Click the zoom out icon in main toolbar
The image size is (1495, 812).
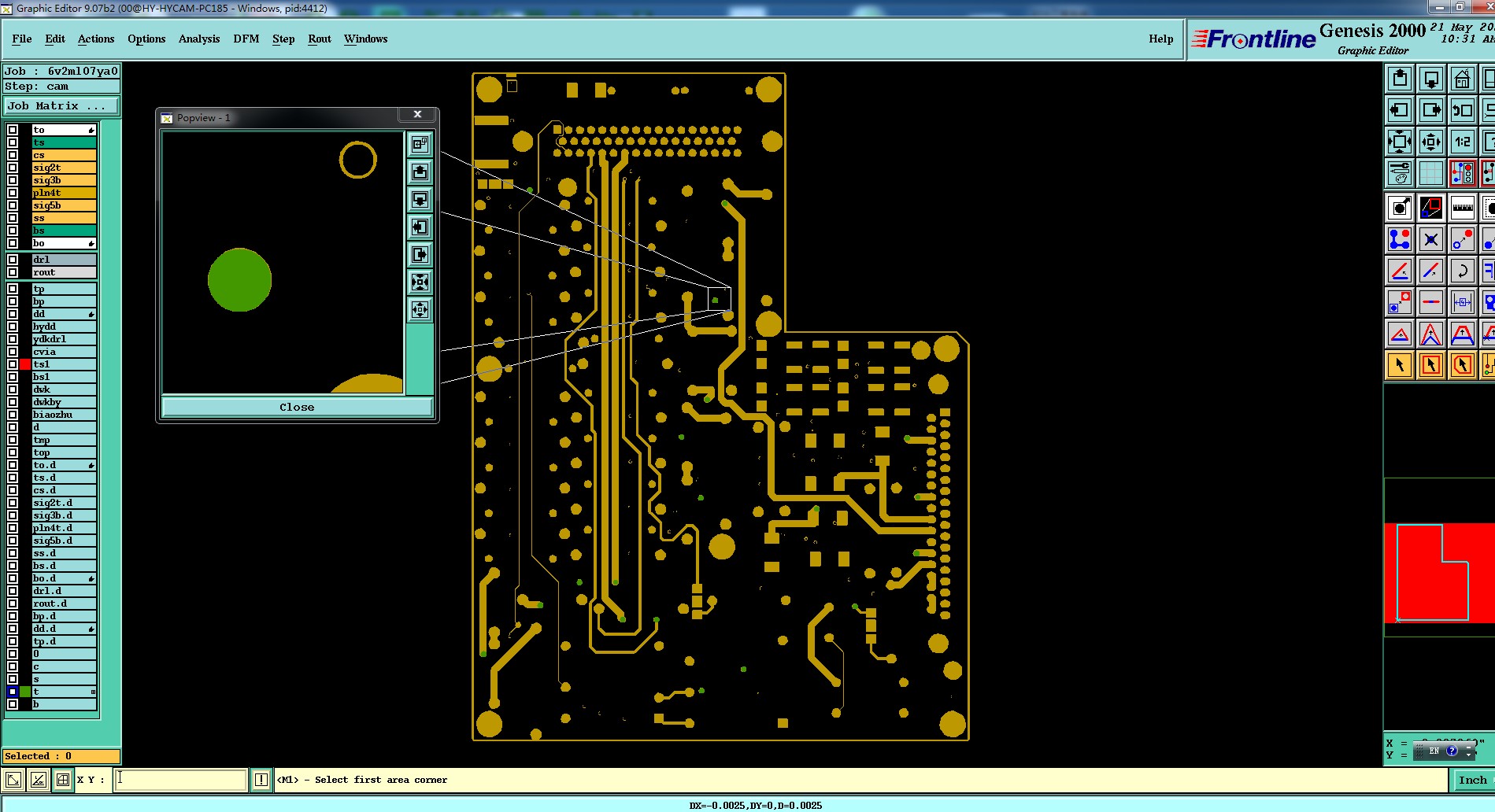[1431, 142]
